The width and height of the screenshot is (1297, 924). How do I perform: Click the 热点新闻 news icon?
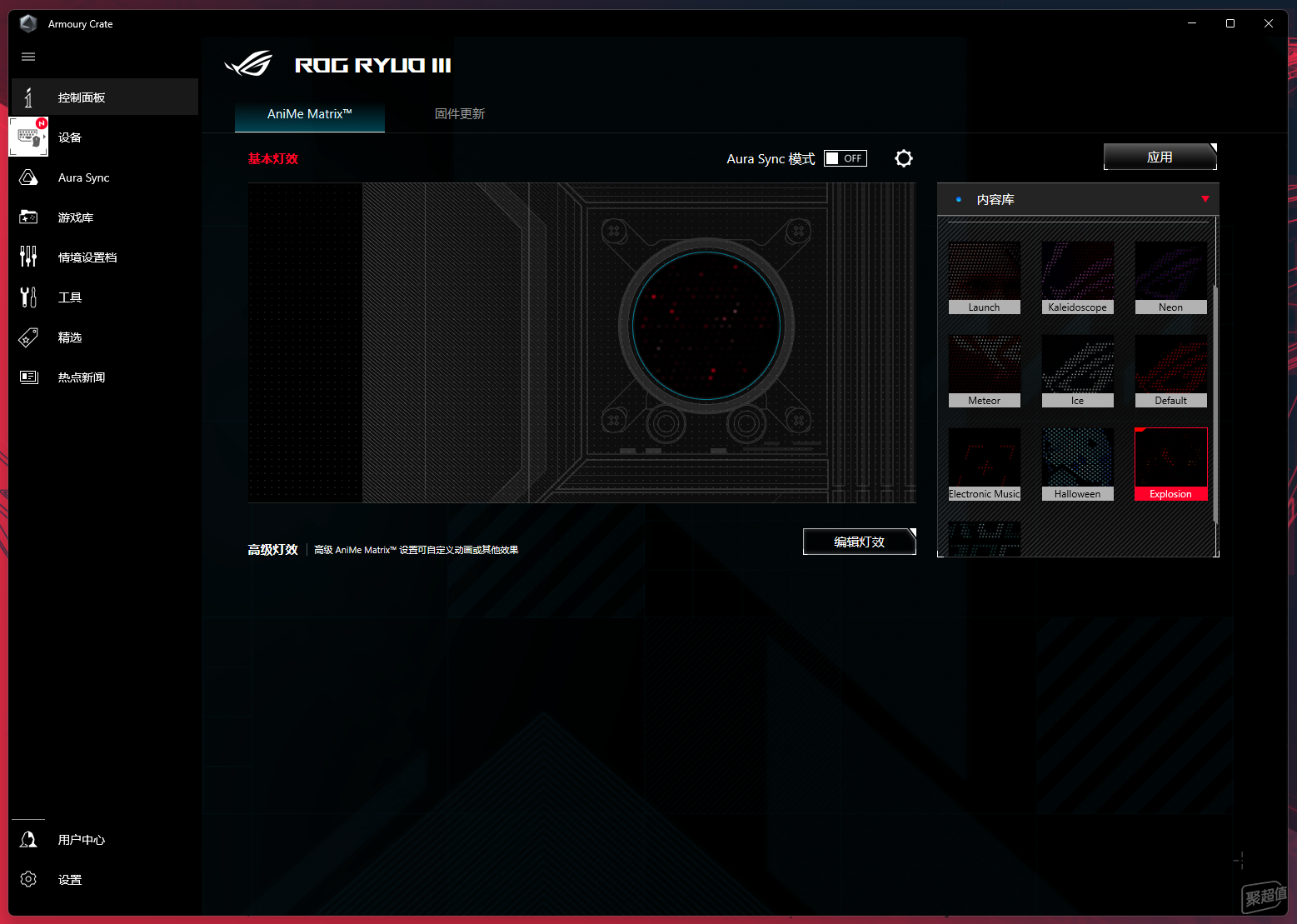(x=28, y=377)
